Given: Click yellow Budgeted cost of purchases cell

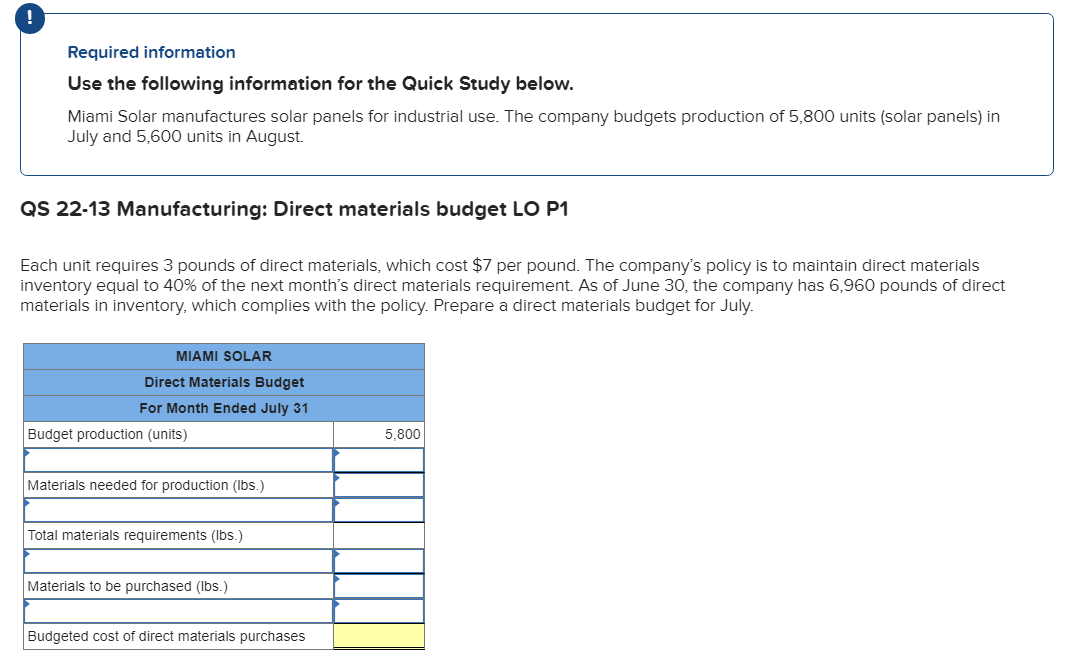Looking at the screenshot, I should point(379,636).
